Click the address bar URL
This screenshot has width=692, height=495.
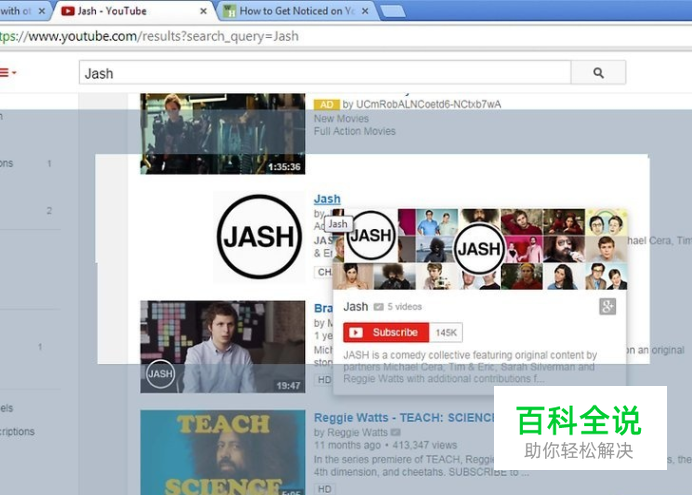[149, 36]
